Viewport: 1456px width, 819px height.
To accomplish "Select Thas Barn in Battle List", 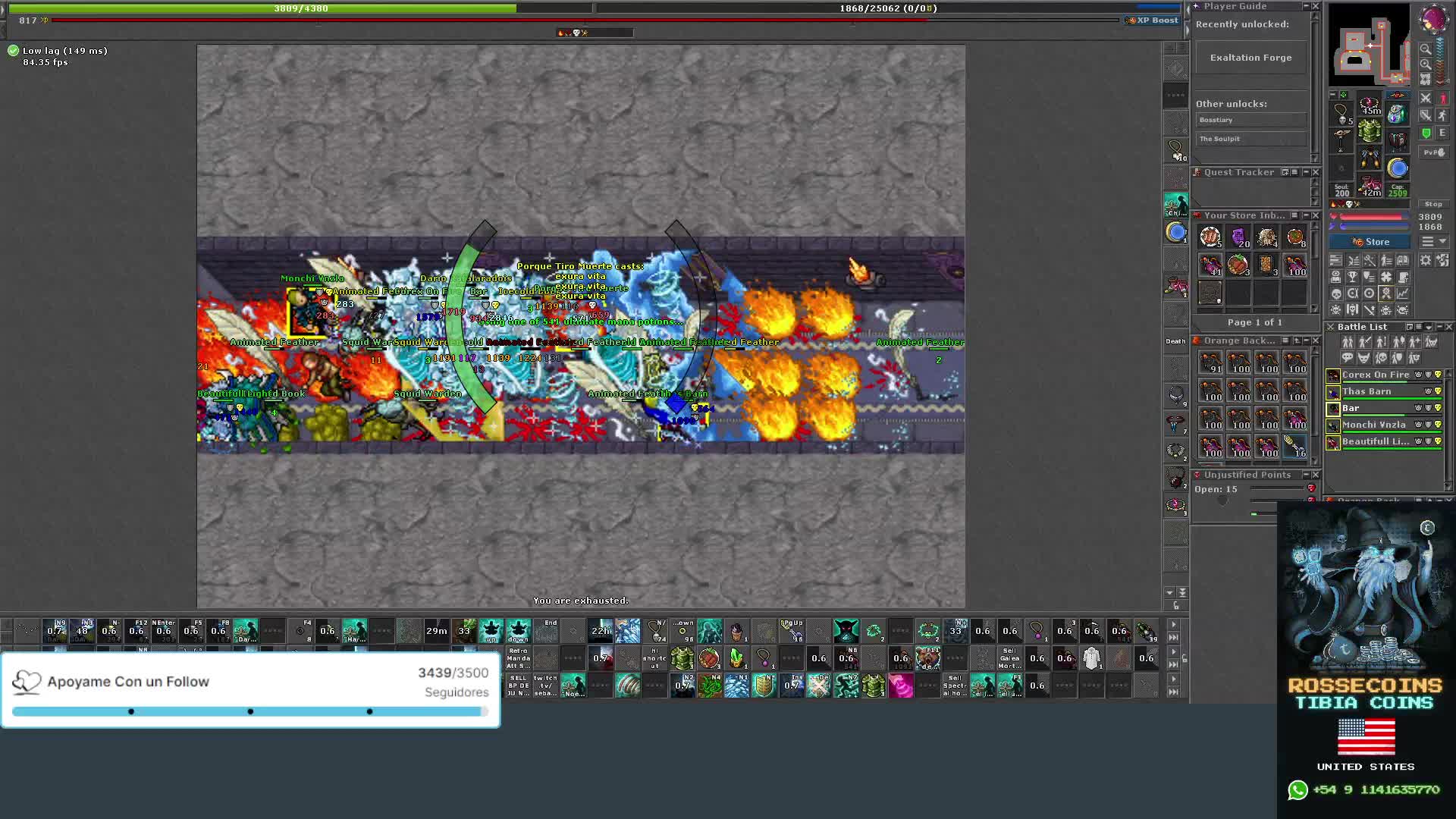I will tap(1384, 392).
